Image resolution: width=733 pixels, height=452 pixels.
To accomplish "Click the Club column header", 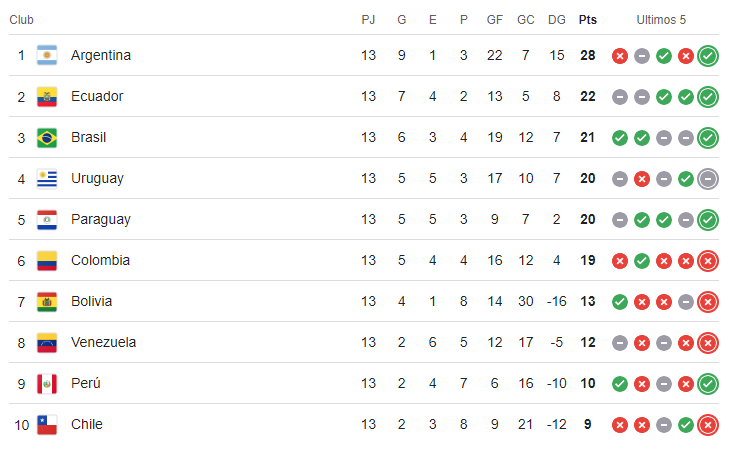I will (21, 20).
